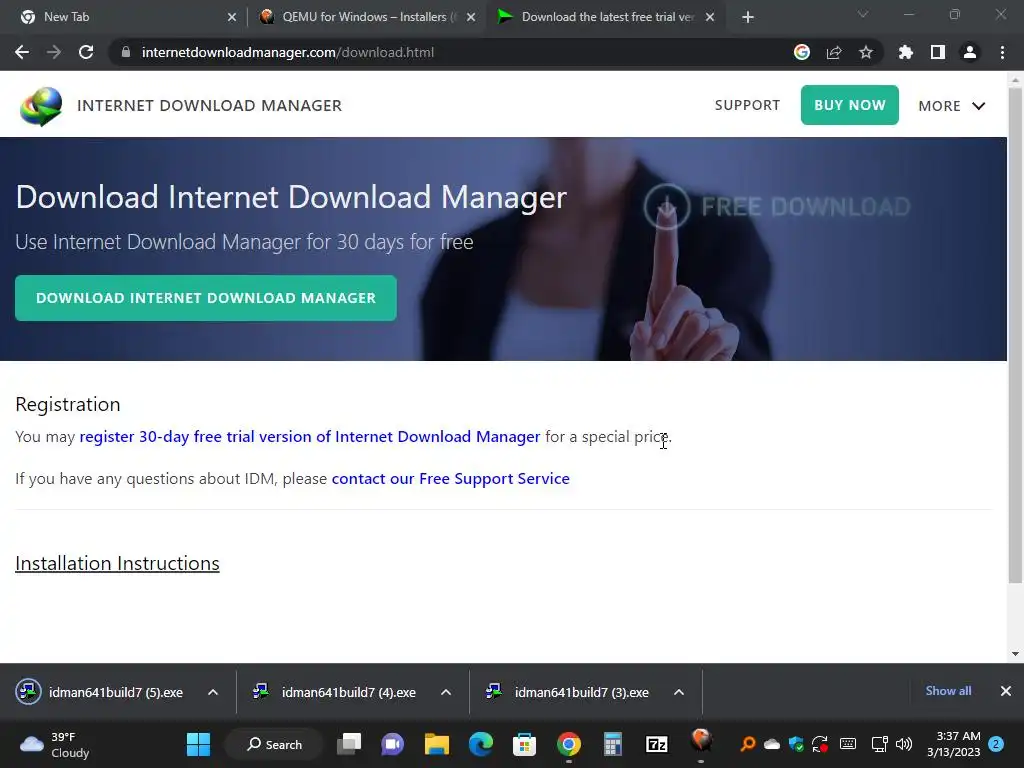Open contact our Free Support Service link
The width and height of the screenshot is (1024, 768).
451,479
